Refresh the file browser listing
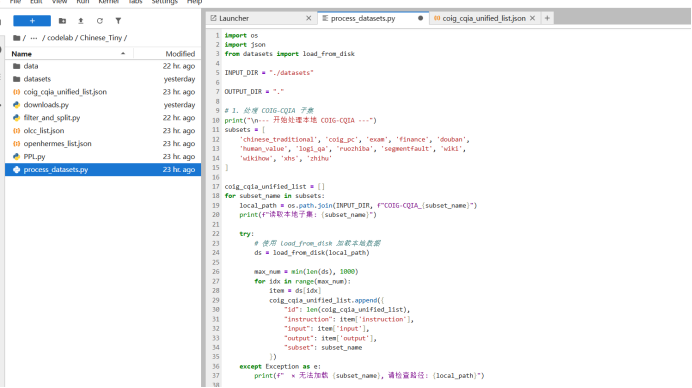This screenshot has width=692, height=388. tap(100, 21)
